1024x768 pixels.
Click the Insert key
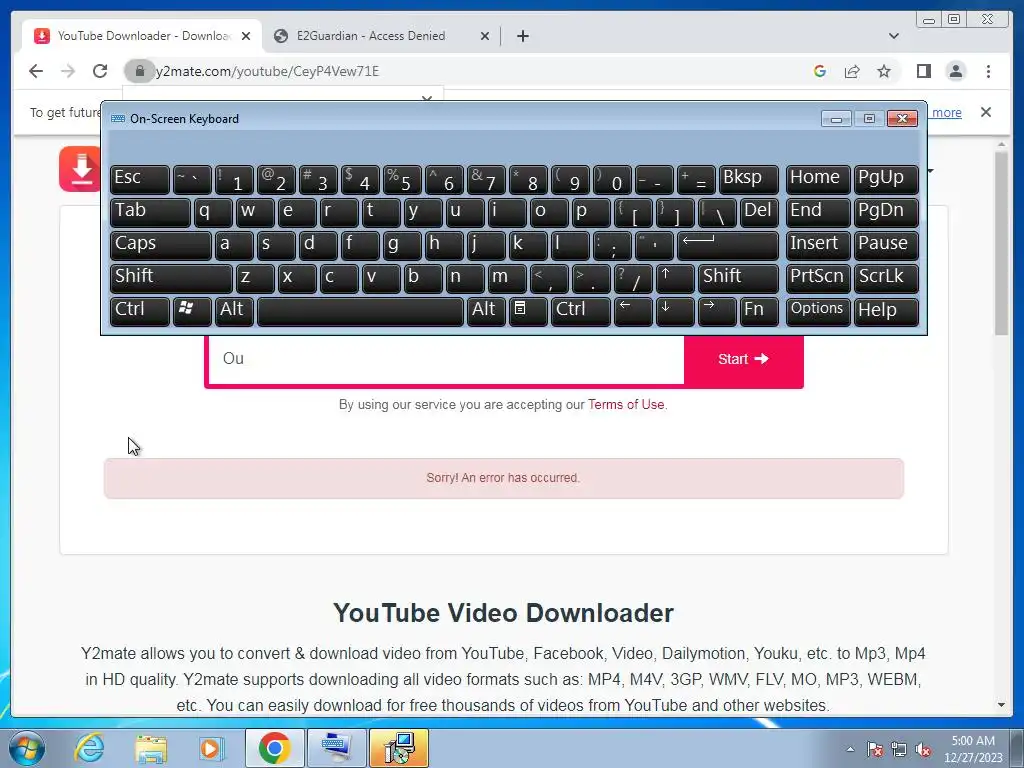coord(817,245)
